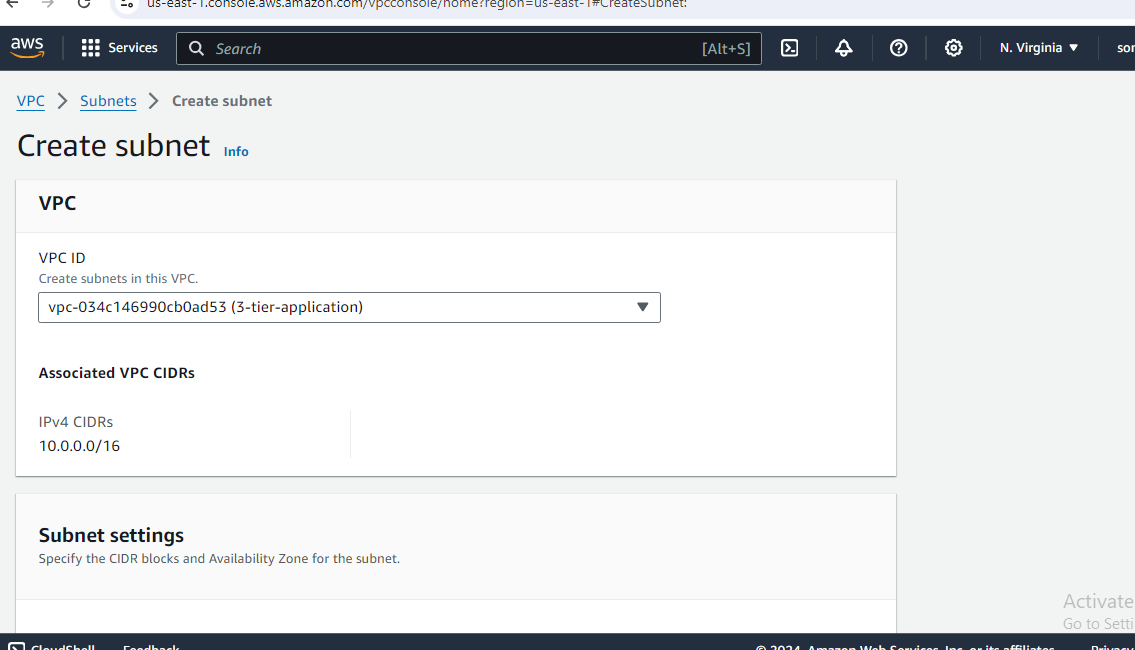The image size is (1135, 650).
Task: Open the VPC breadcrumb link
Action: (30, 100)
